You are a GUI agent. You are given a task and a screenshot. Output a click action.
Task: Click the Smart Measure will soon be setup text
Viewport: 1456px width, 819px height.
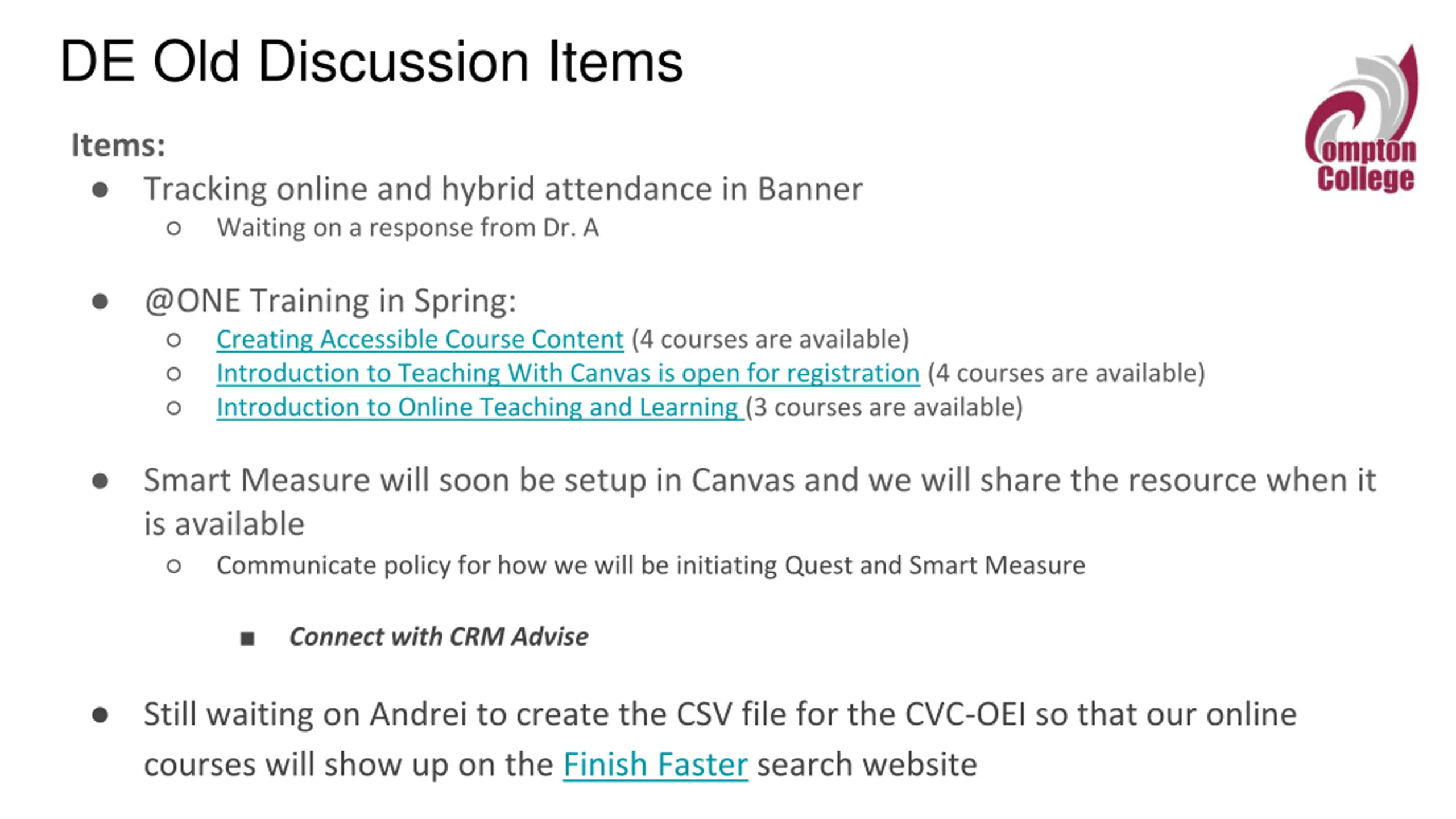point(760,502)
